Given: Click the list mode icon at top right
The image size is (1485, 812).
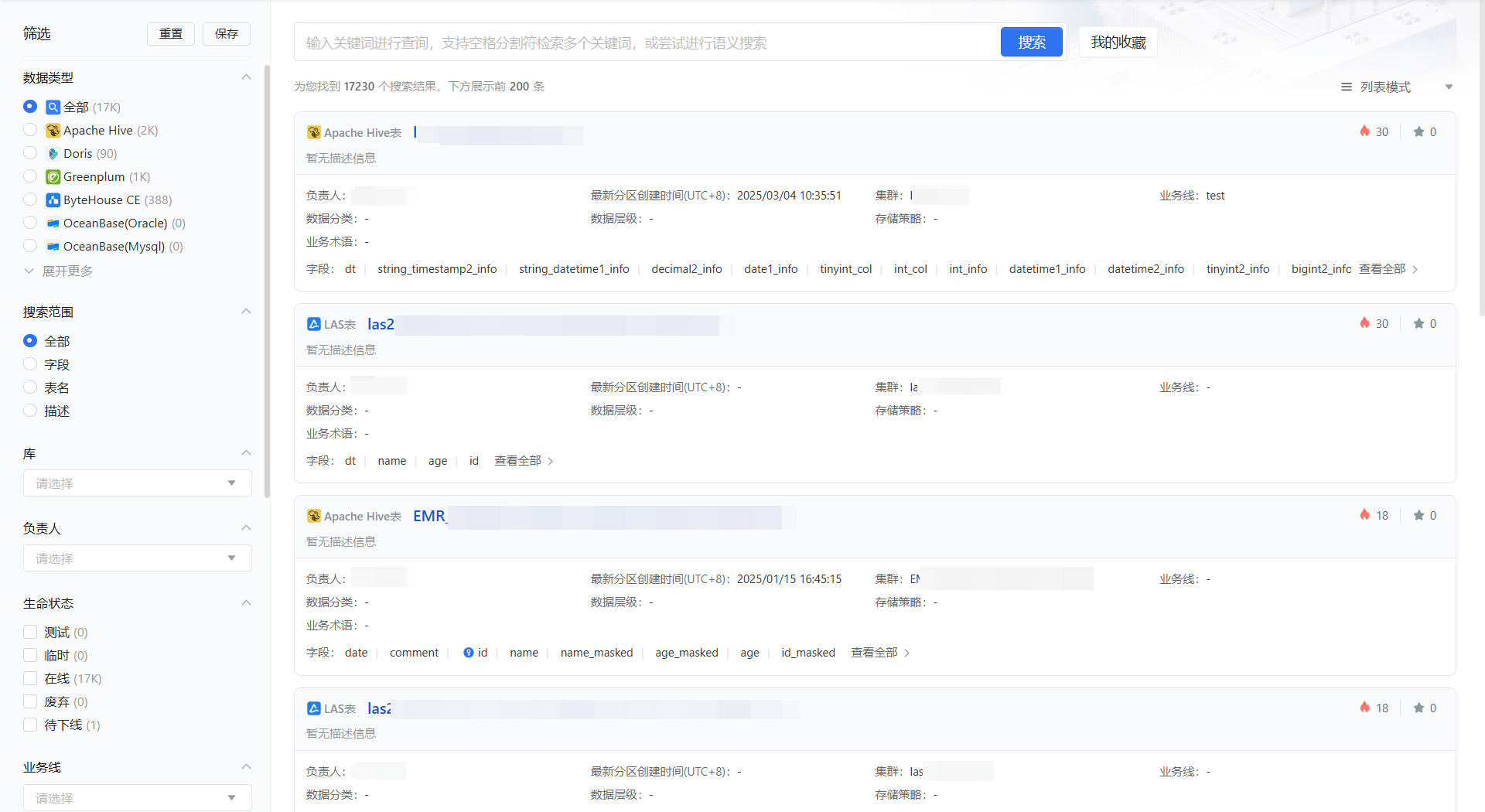Looking at the screenshot, I should pyautogui.click(x=1347, y=87).
